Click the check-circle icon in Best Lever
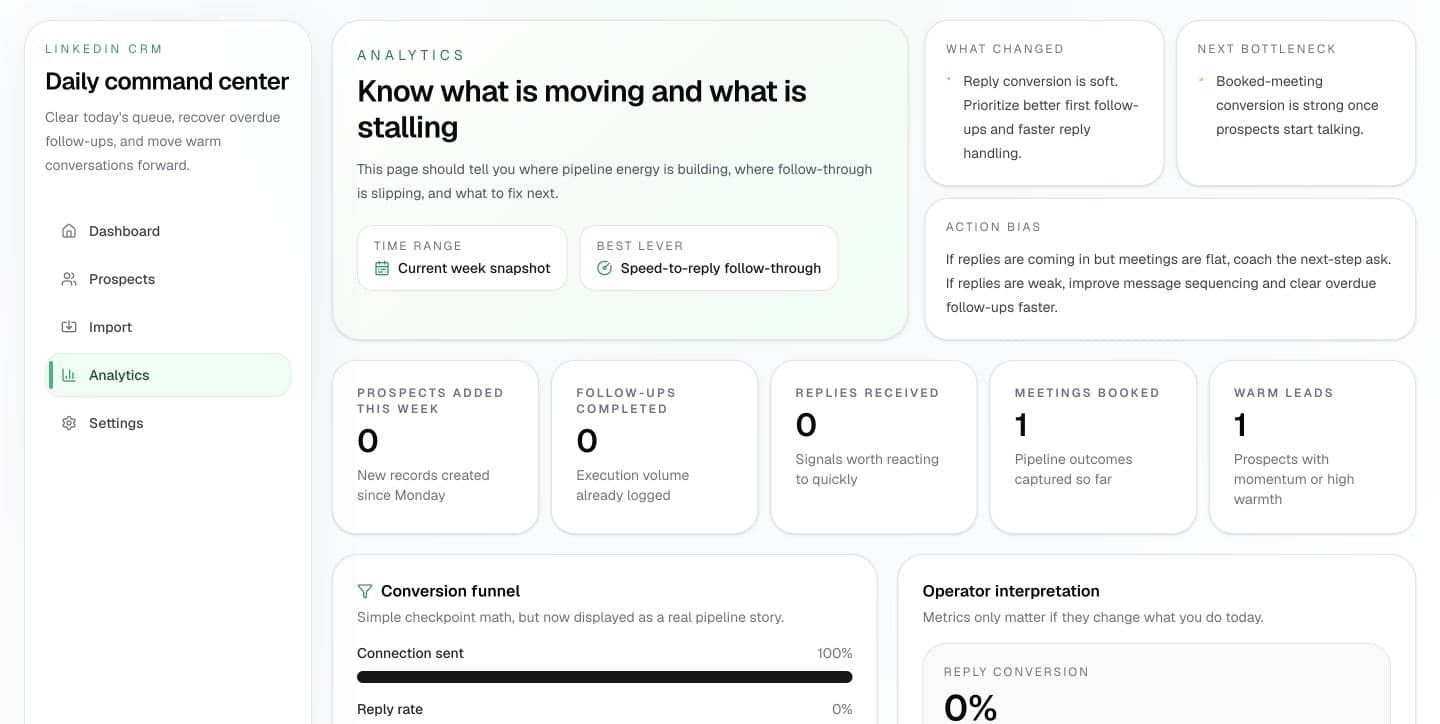The image size is (1440, 724). [604, 268]
